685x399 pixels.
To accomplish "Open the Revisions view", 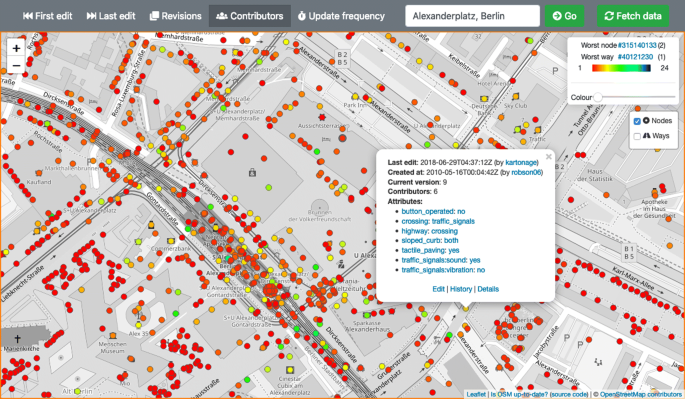I will click(175, 16).
